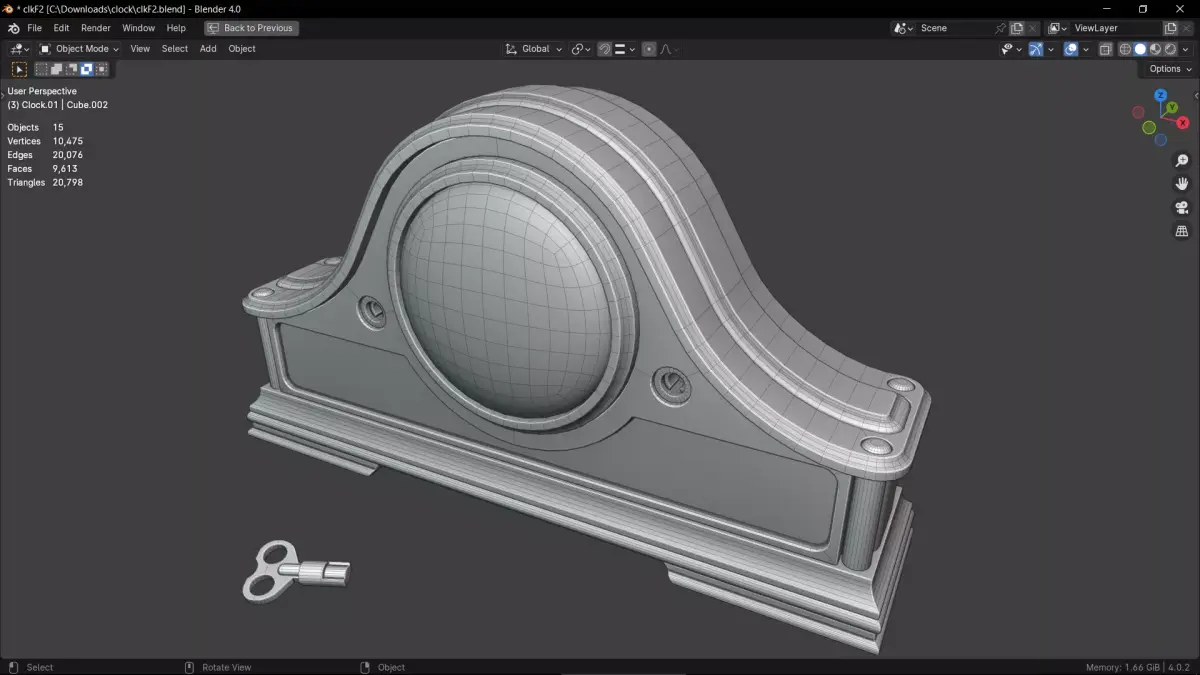Screen dimensions: 1200x675
Task: Click the Back to Previous button
Action: (x=252, y=28)
